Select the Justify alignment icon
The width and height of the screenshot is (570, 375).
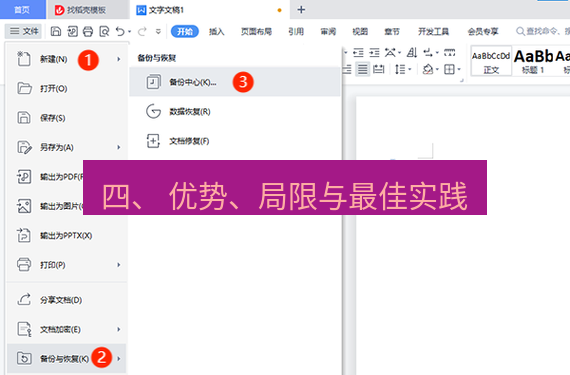363,69
